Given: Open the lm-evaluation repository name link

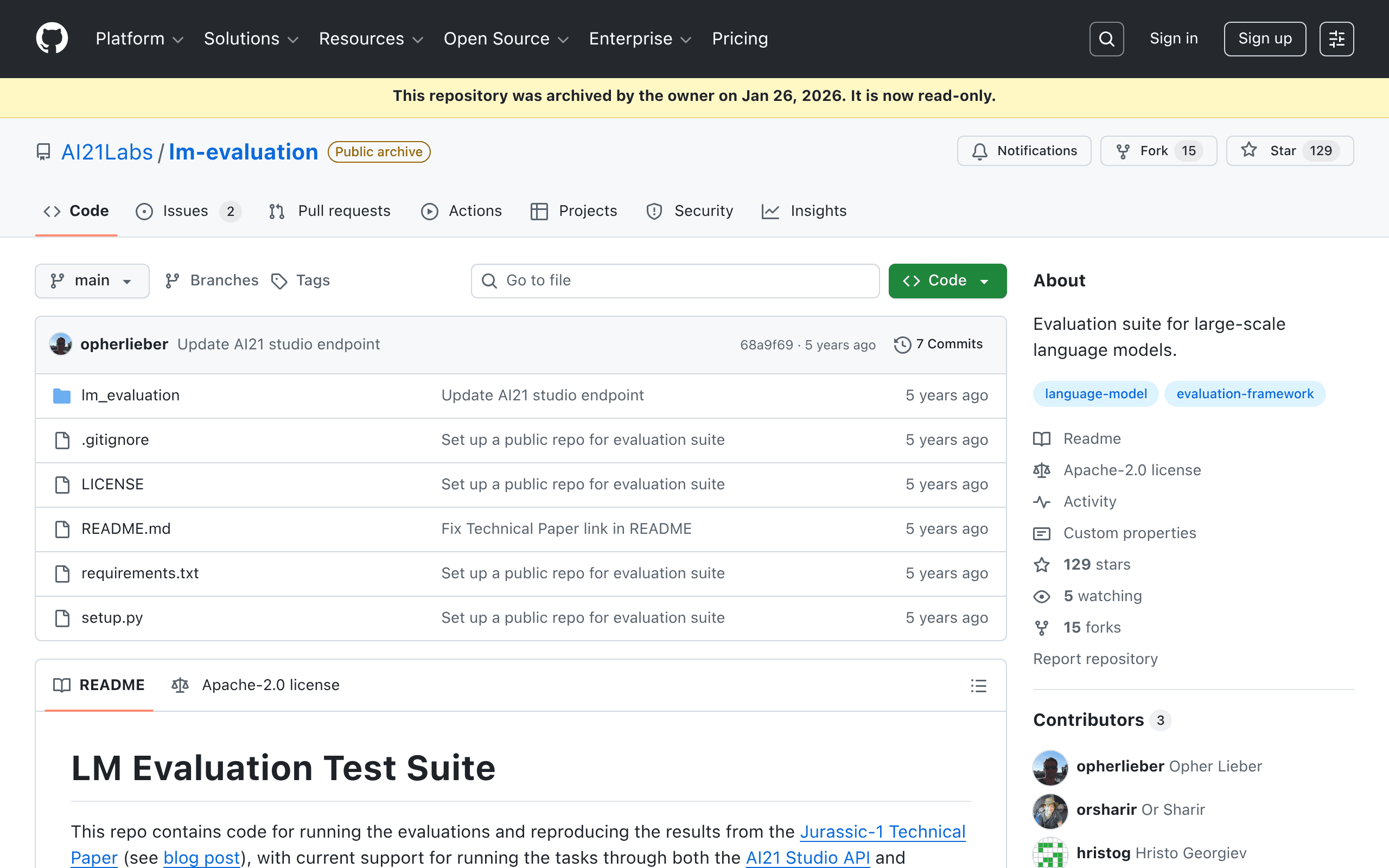Looking at the screenshot, I should [x=244, y=152].
